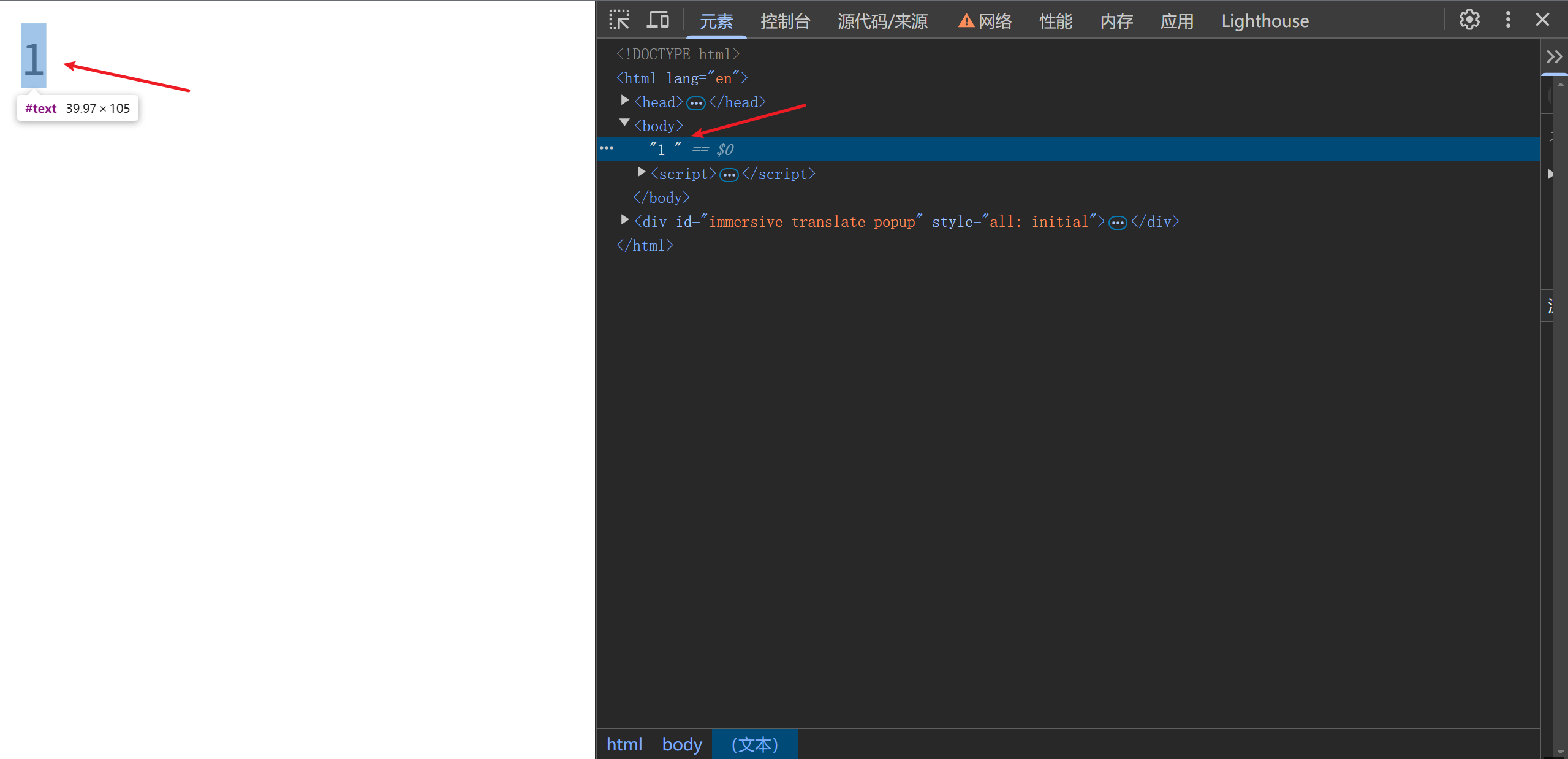This screenshot has width=1568, height=759.
Task: Open the 源代码/来源 tab
Action: (882, 21)
